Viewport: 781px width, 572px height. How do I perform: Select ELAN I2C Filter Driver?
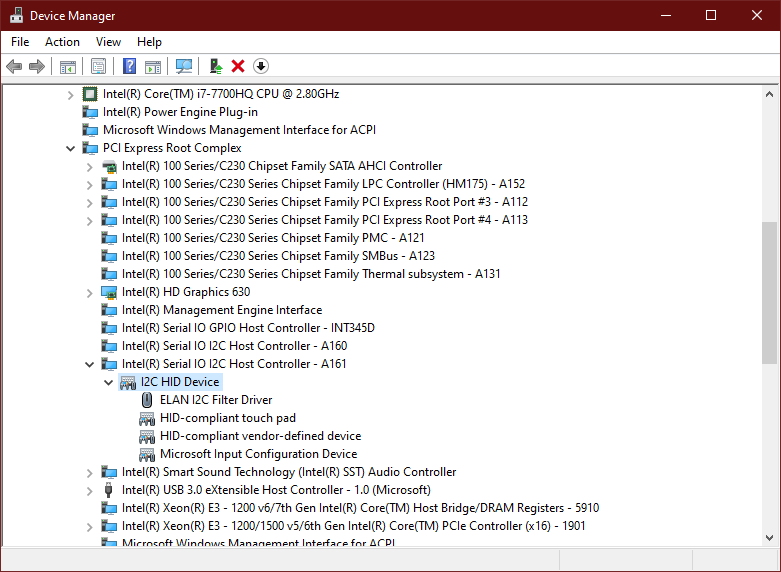click(215, 400)
